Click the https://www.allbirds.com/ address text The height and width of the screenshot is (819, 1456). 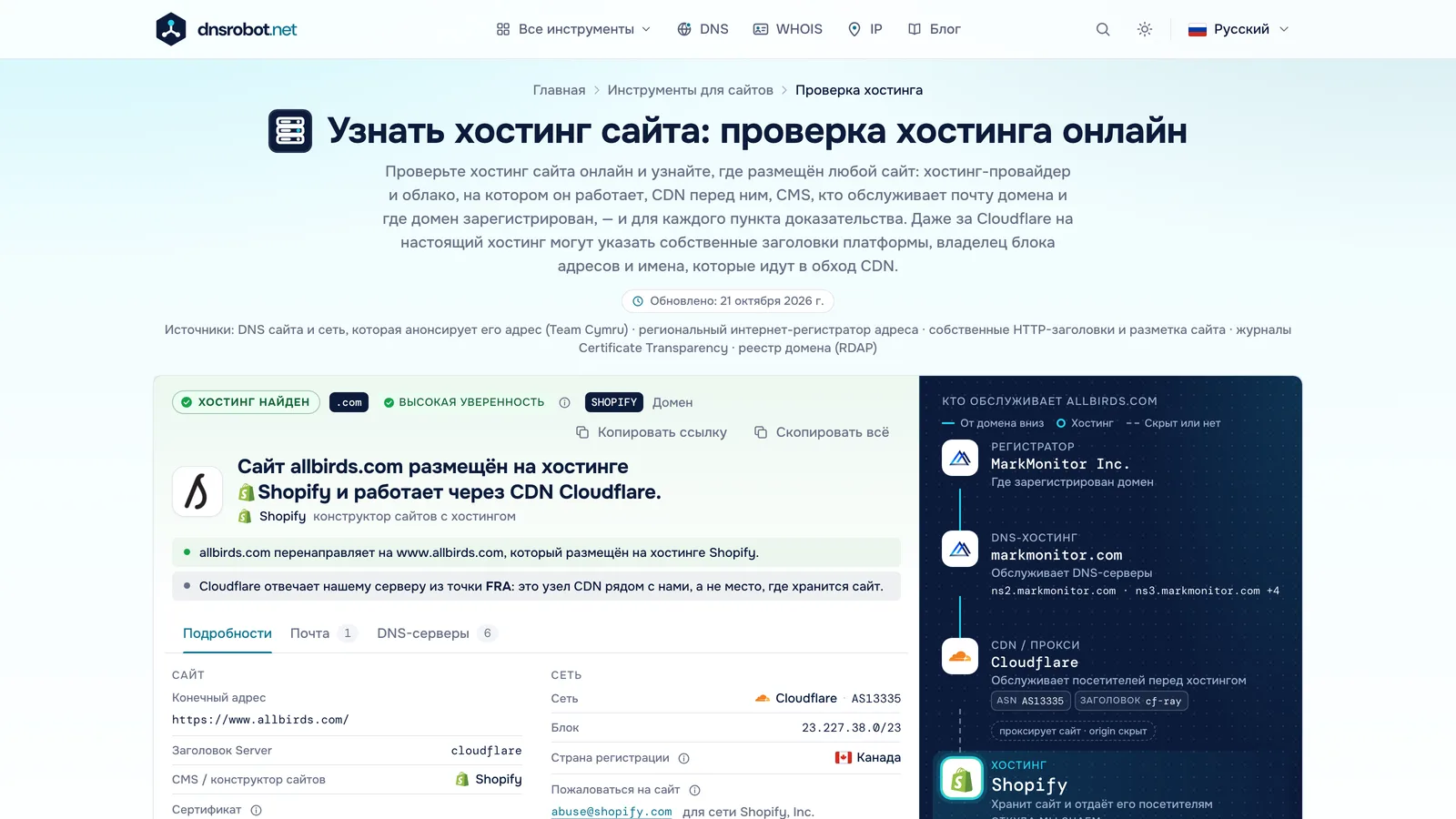pos(260,720)
